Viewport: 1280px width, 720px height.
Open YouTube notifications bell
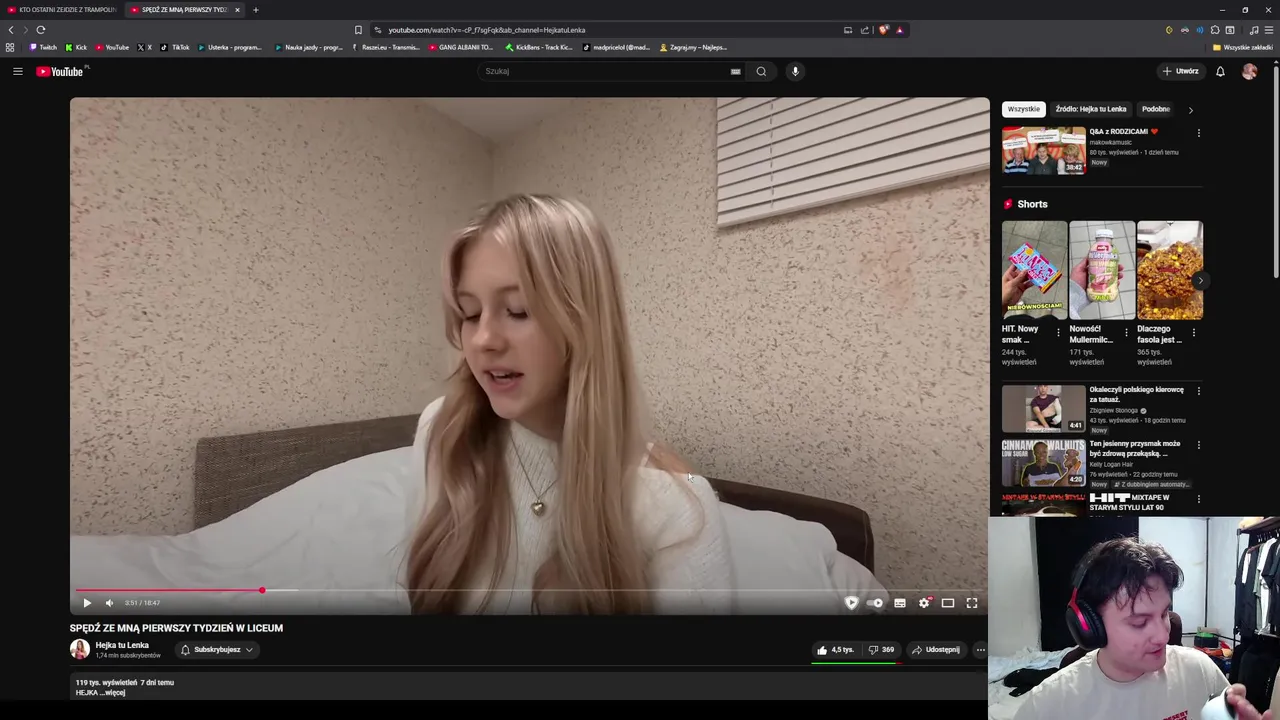[1220, 71]
